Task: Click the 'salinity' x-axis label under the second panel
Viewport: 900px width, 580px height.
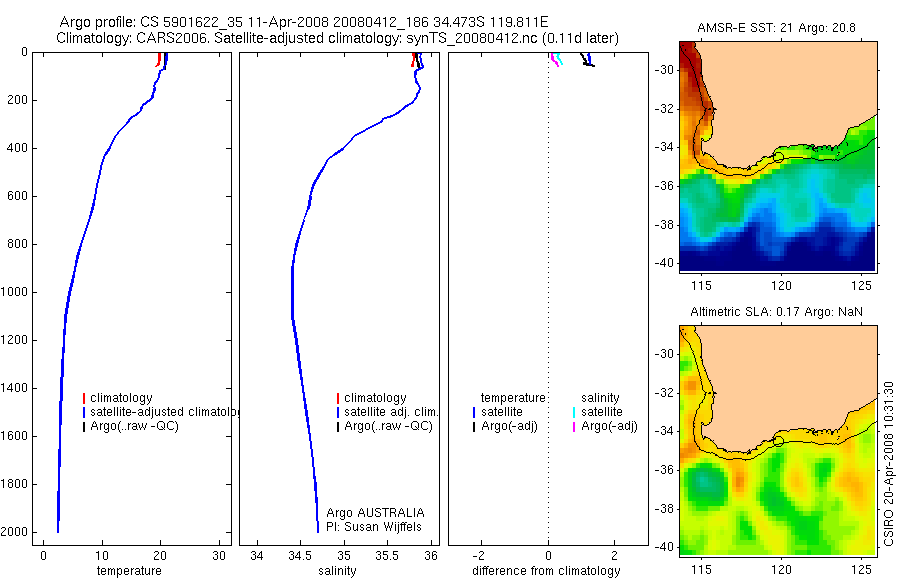Action: [338, 571]
